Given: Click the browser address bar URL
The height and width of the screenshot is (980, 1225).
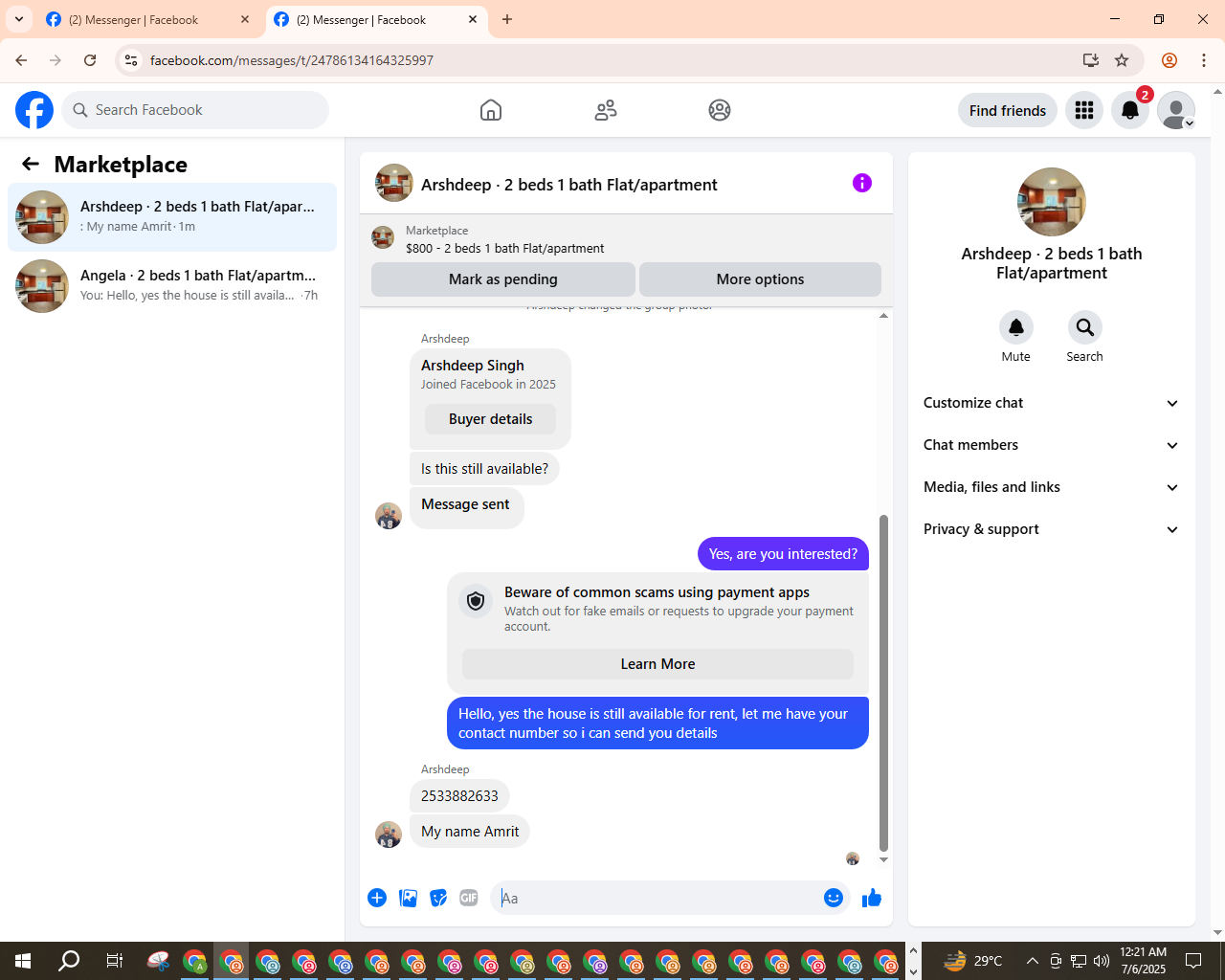Looking at the screenshot, I should [x=292, y=60].
